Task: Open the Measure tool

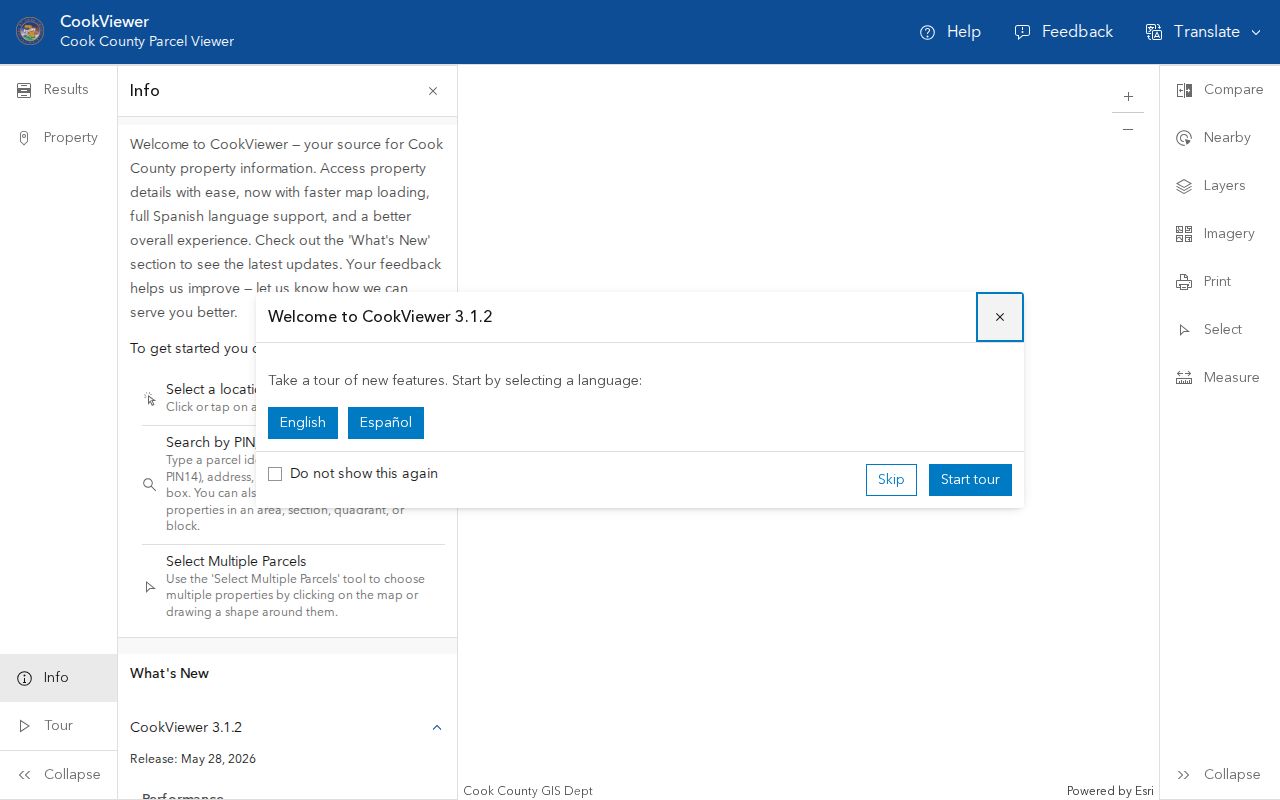Action: coord(1219,378)
